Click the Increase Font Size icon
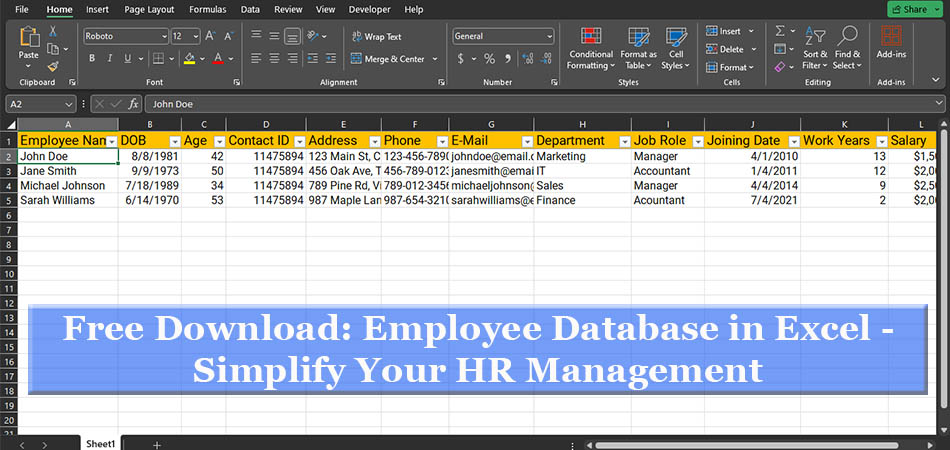950x450 pixels. click(x=211, y=36)
